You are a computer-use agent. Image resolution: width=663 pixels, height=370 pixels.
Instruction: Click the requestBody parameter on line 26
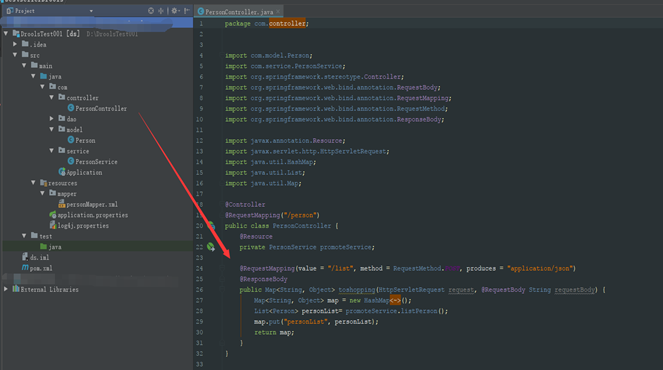pos(575,290)
